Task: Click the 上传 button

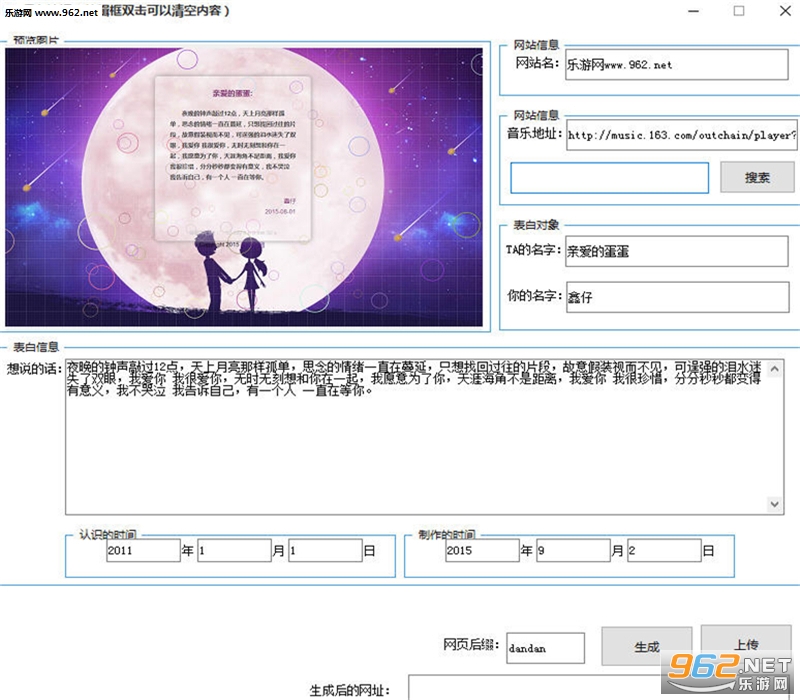Action: coord(746,644)
